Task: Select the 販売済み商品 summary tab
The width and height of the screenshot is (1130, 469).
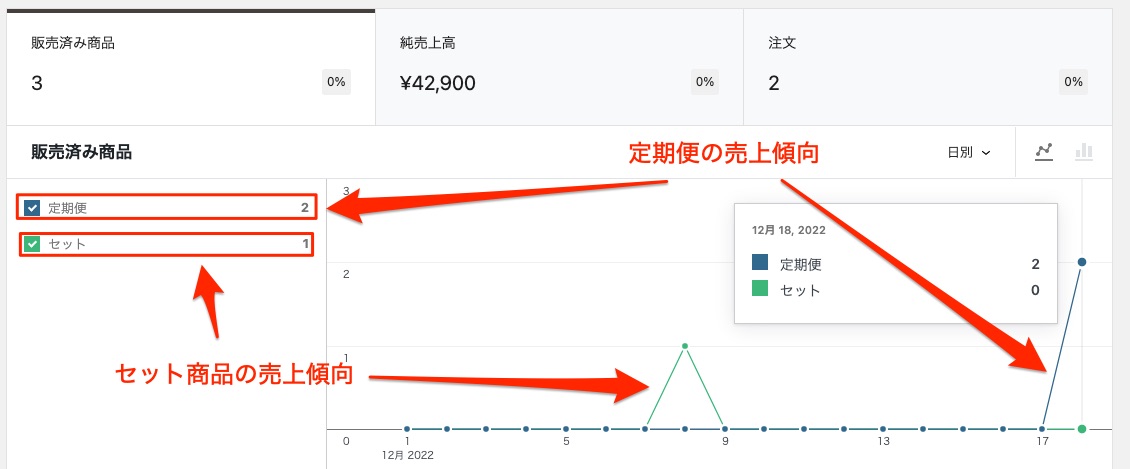Action: [190, 67]
